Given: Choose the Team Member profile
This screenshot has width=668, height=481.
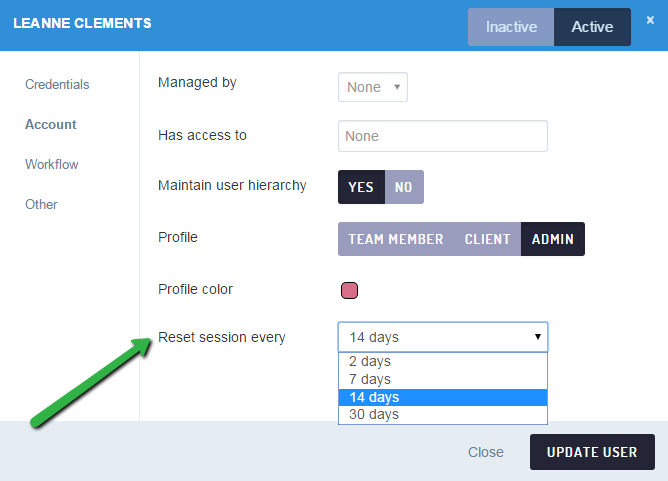Looking at the screenshot, I should click(396, 239).
